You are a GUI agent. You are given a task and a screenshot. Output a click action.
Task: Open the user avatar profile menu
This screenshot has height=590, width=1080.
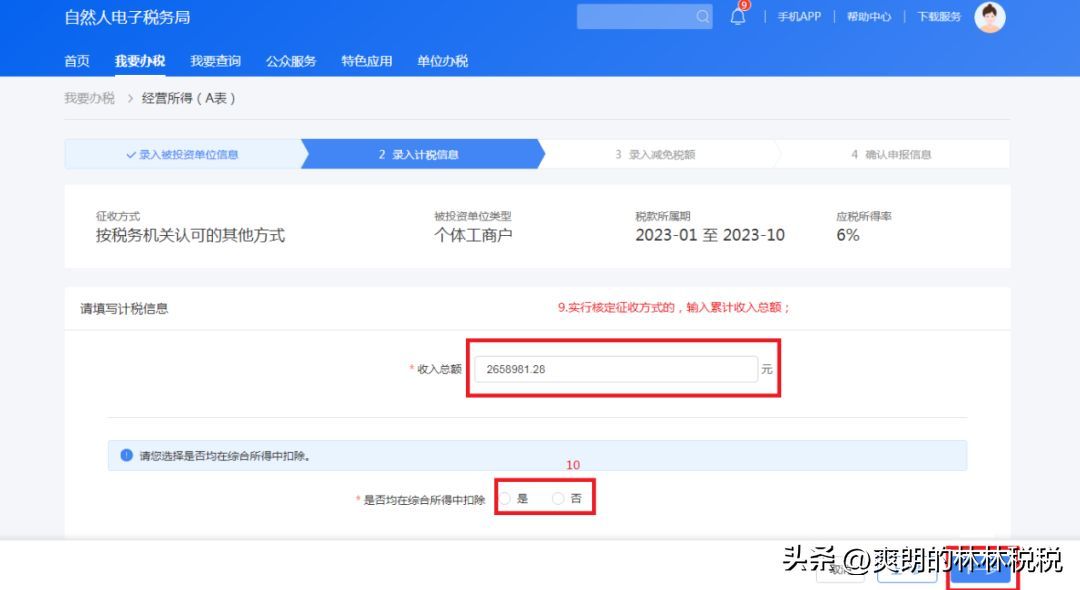click(x=989, y=17)
